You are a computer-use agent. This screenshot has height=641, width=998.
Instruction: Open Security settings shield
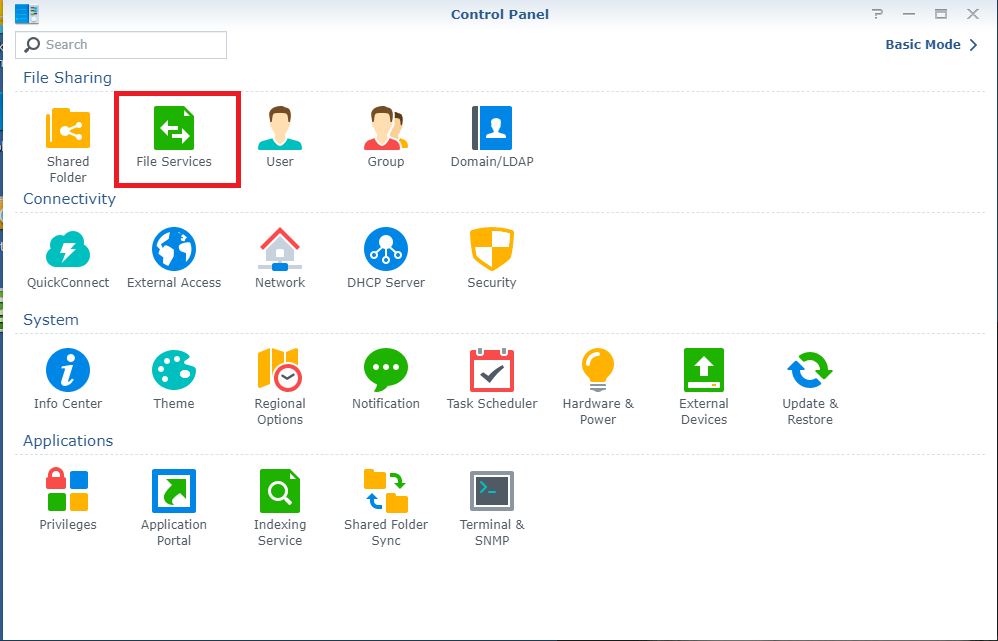[492, 251]
